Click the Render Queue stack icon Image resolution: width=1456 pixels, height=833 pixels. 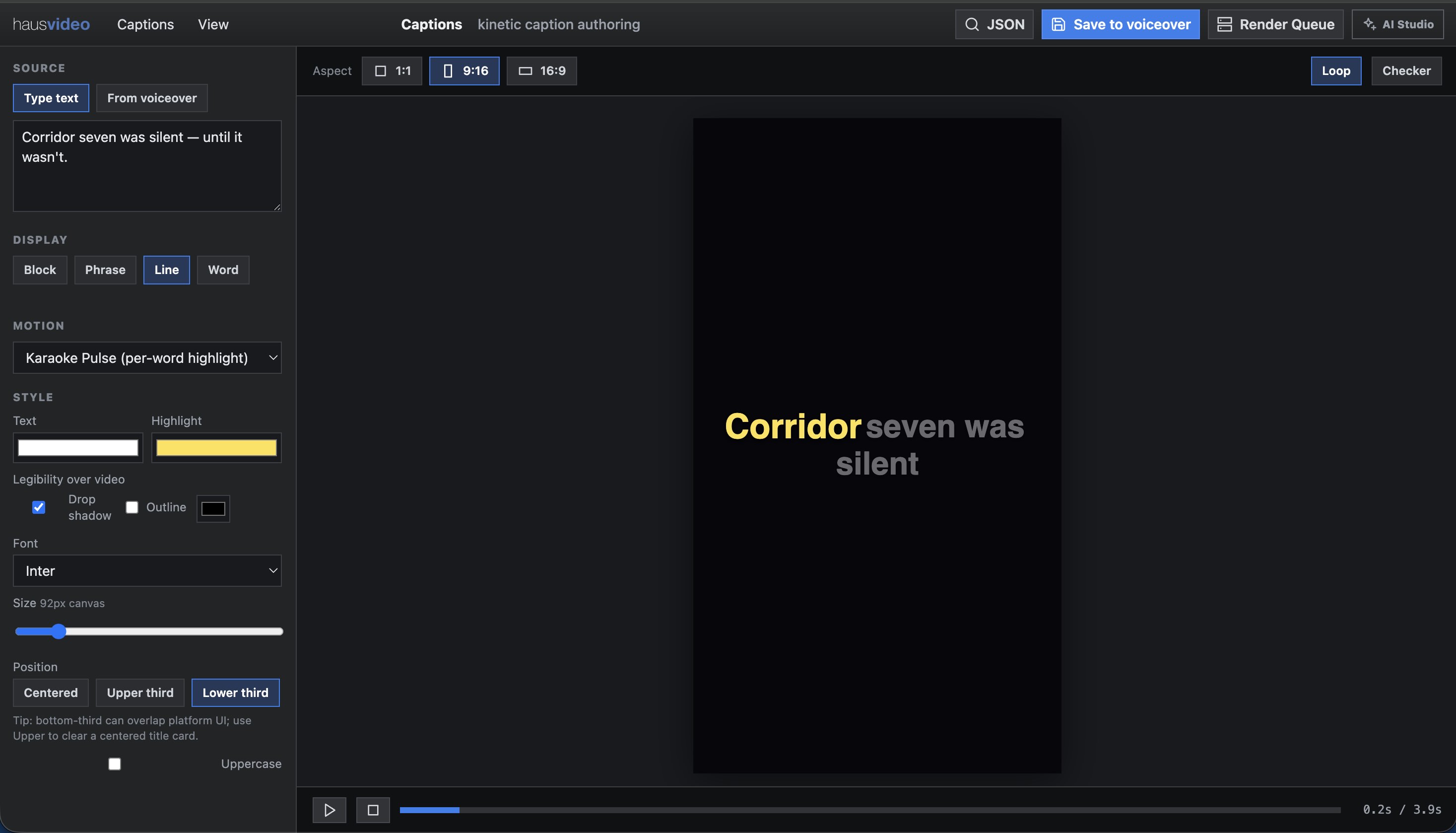1224,24
